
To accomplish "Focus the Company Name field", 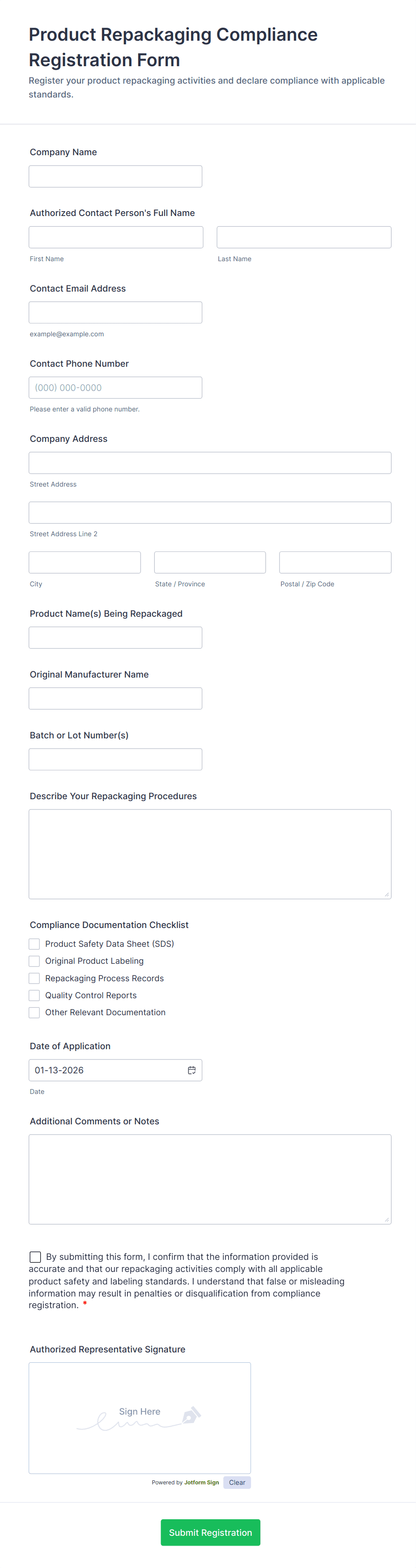I will tap(115, 177).
